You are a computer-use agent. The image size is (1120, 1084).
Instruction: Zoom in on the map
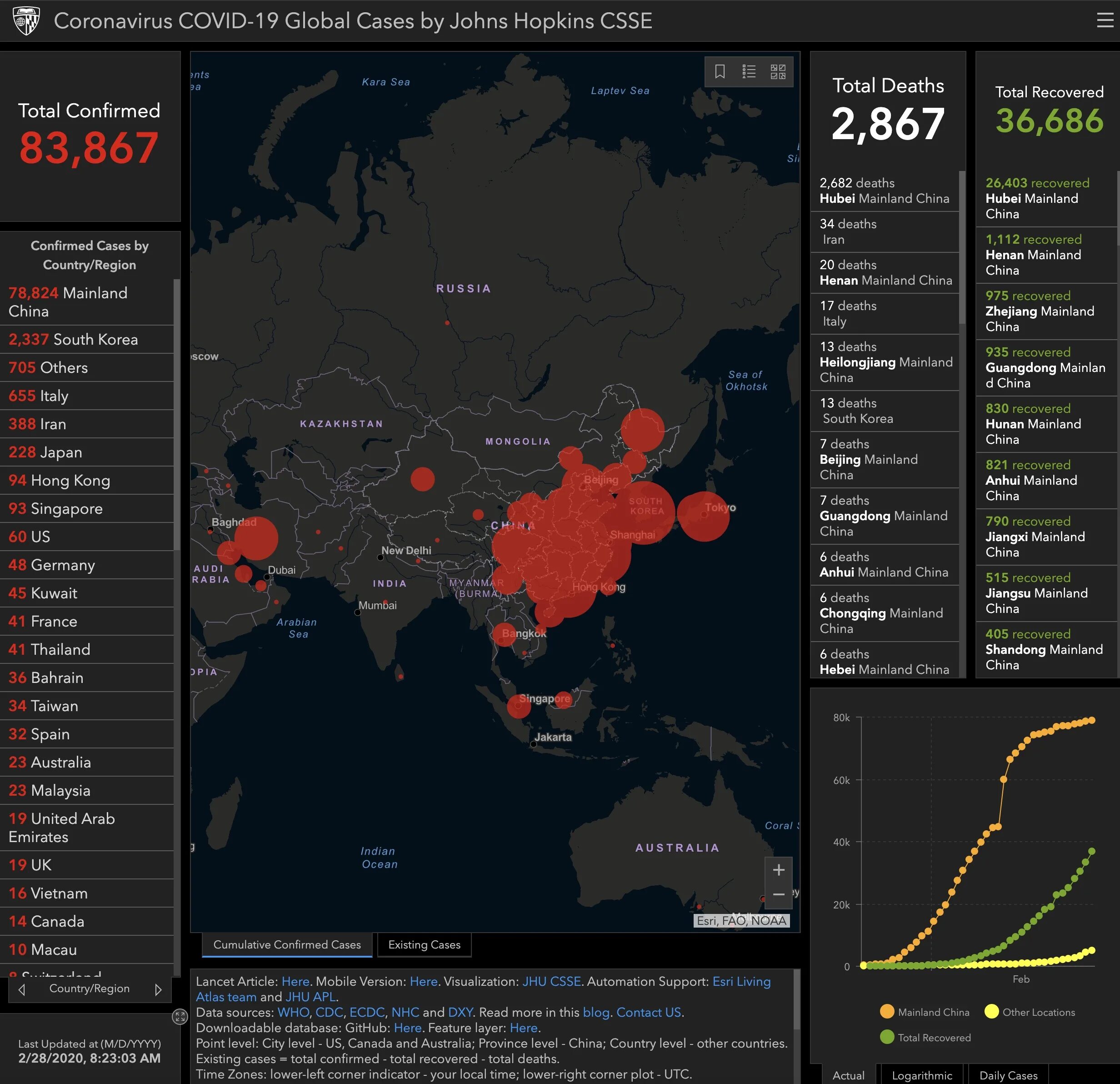coord(778,870)
